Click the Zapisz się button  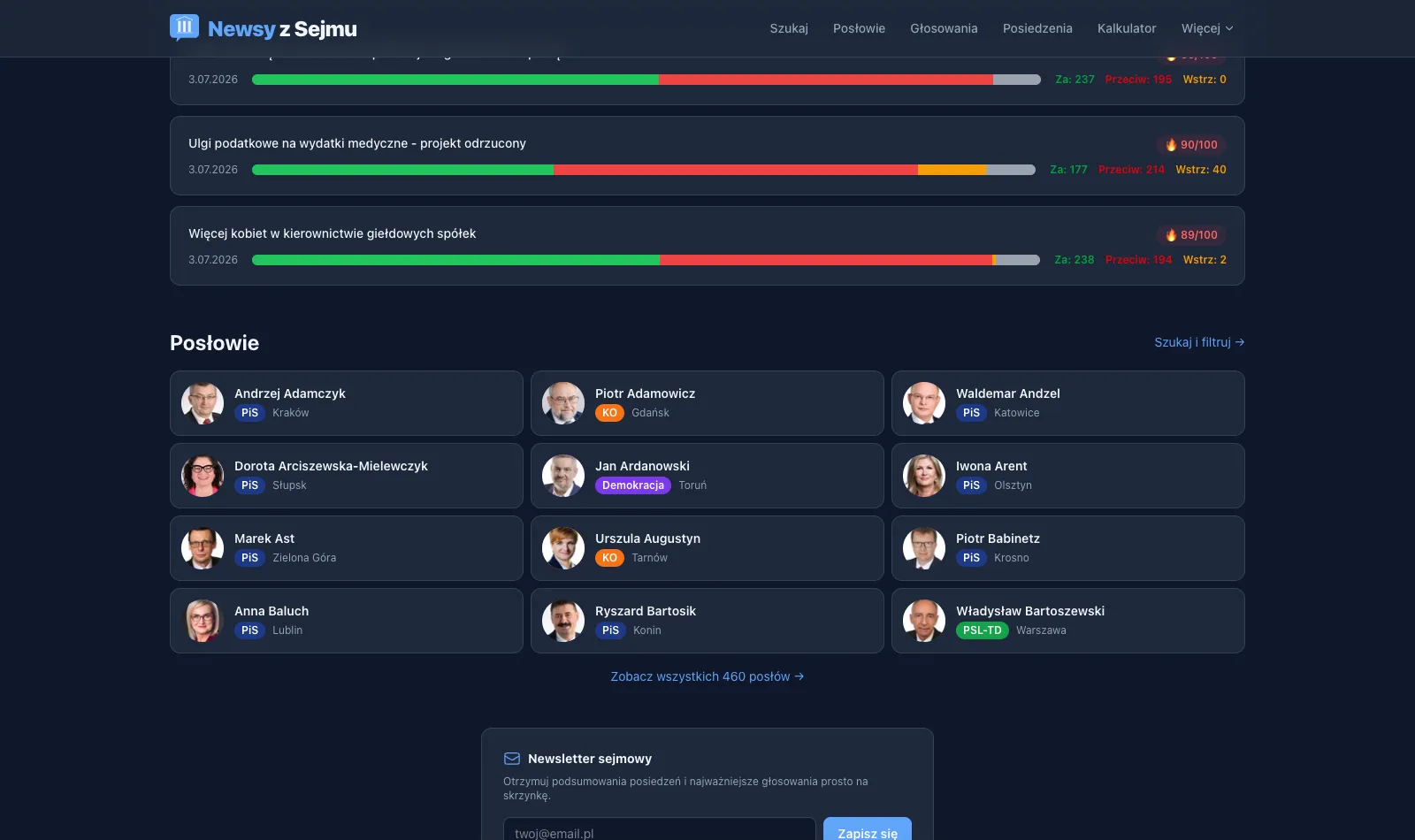pos(868,831)
